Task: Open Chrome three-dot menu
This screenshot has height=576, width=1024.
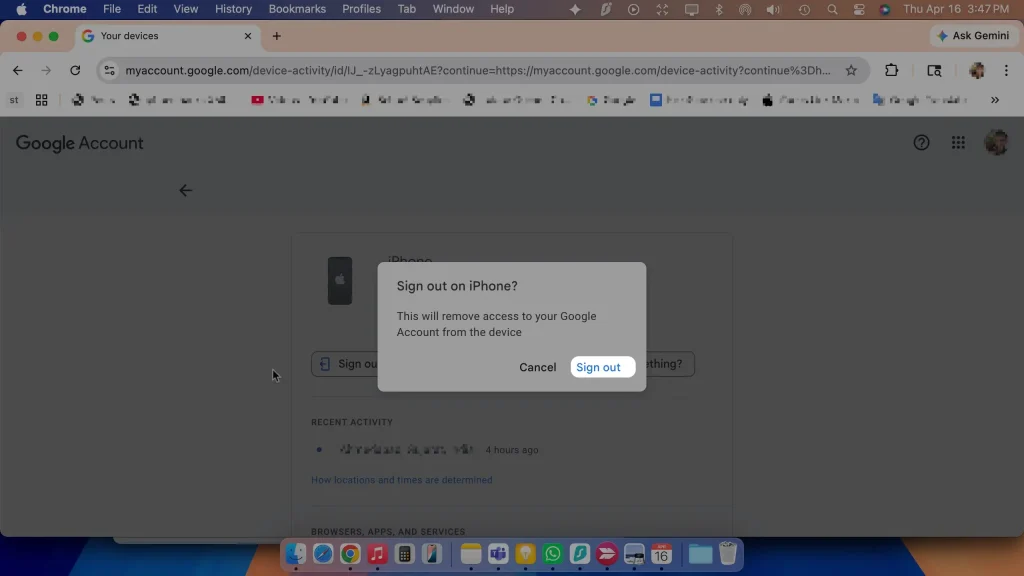Action: click(1006, 71)
